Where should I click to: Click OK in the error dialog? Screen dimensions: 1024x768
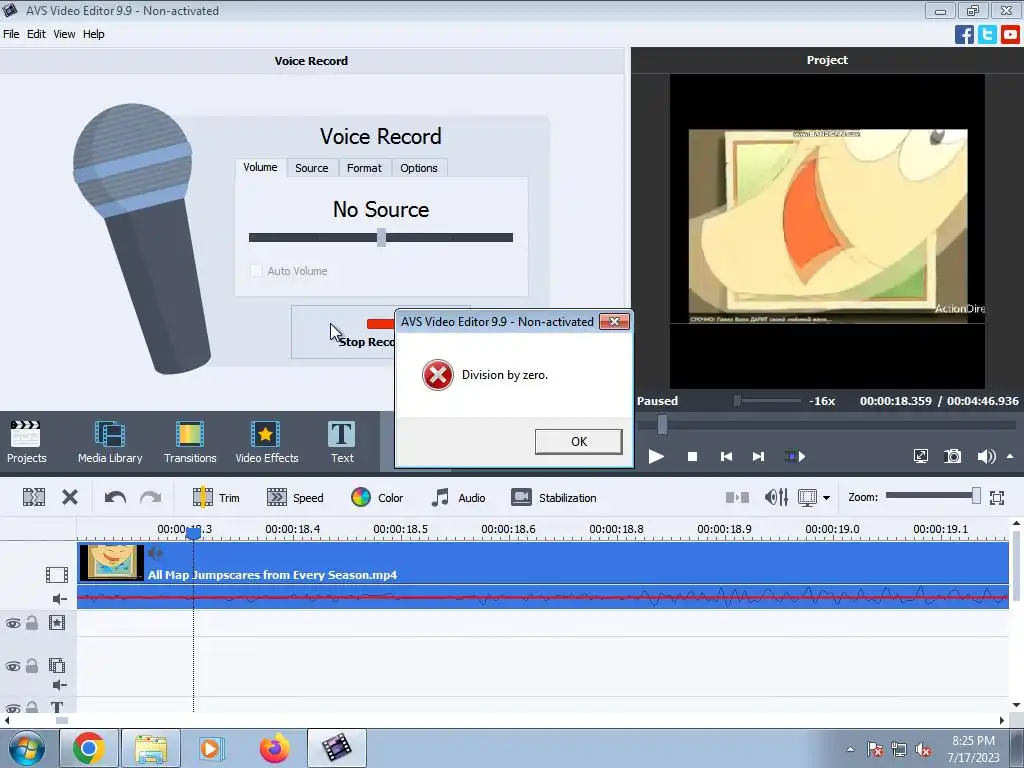coord(579,441)
